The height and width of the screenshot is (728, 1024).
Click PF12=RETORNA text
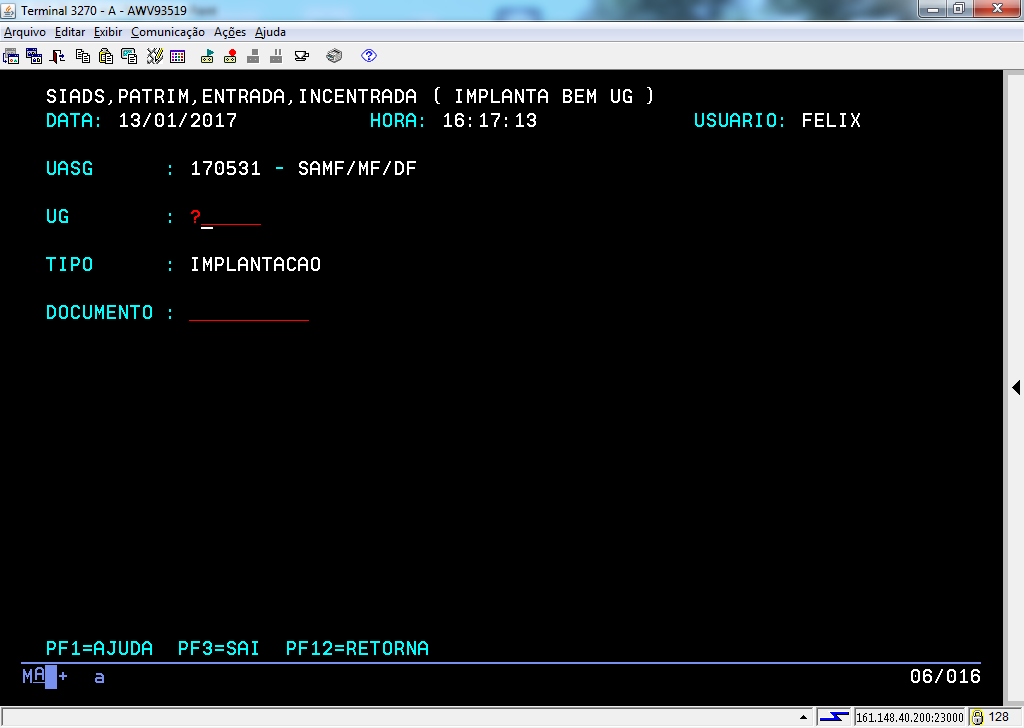tap(357, 648)
